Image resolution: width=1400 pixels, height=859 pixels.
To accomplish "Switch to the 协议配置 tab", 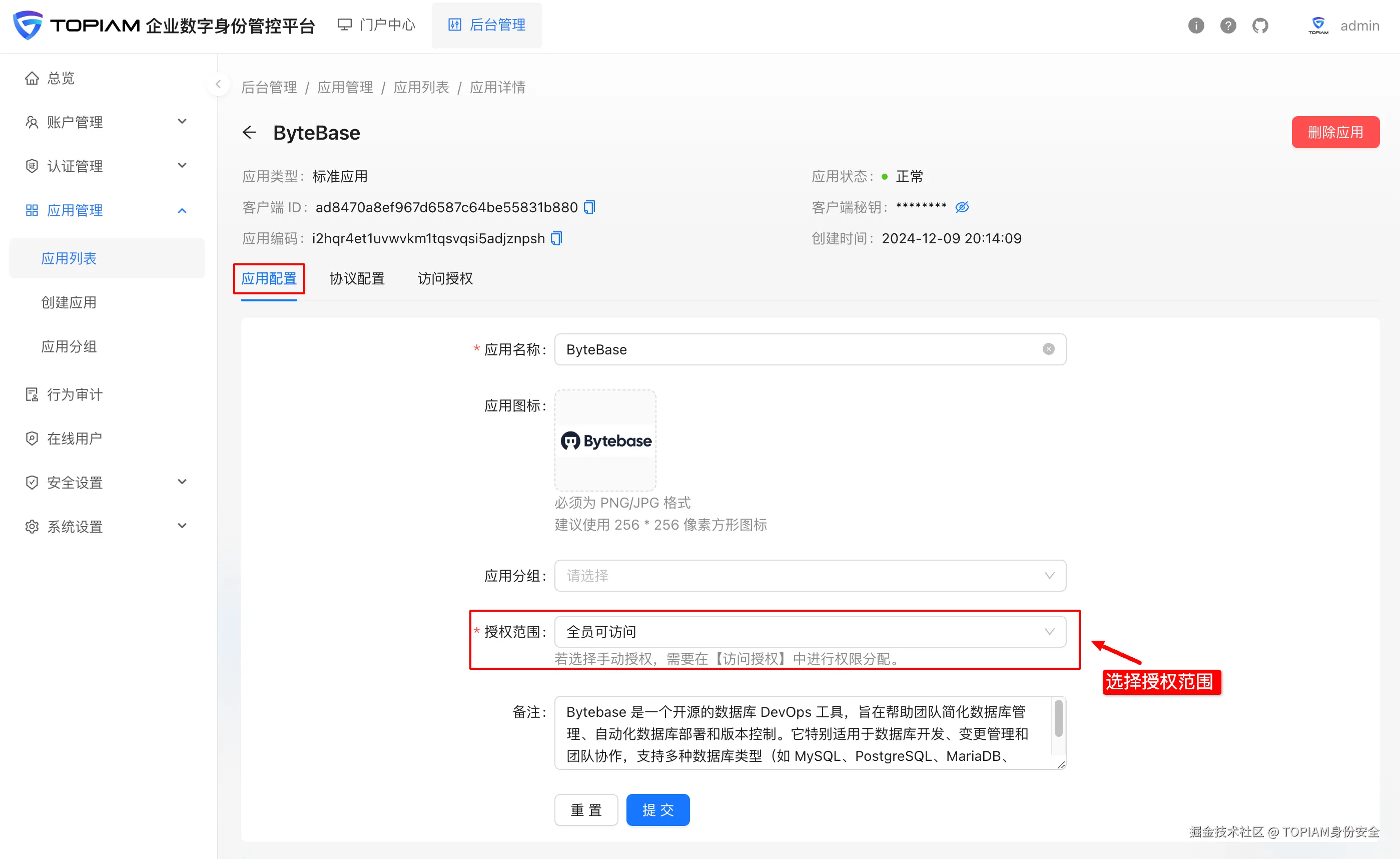I will click(357, 278).
